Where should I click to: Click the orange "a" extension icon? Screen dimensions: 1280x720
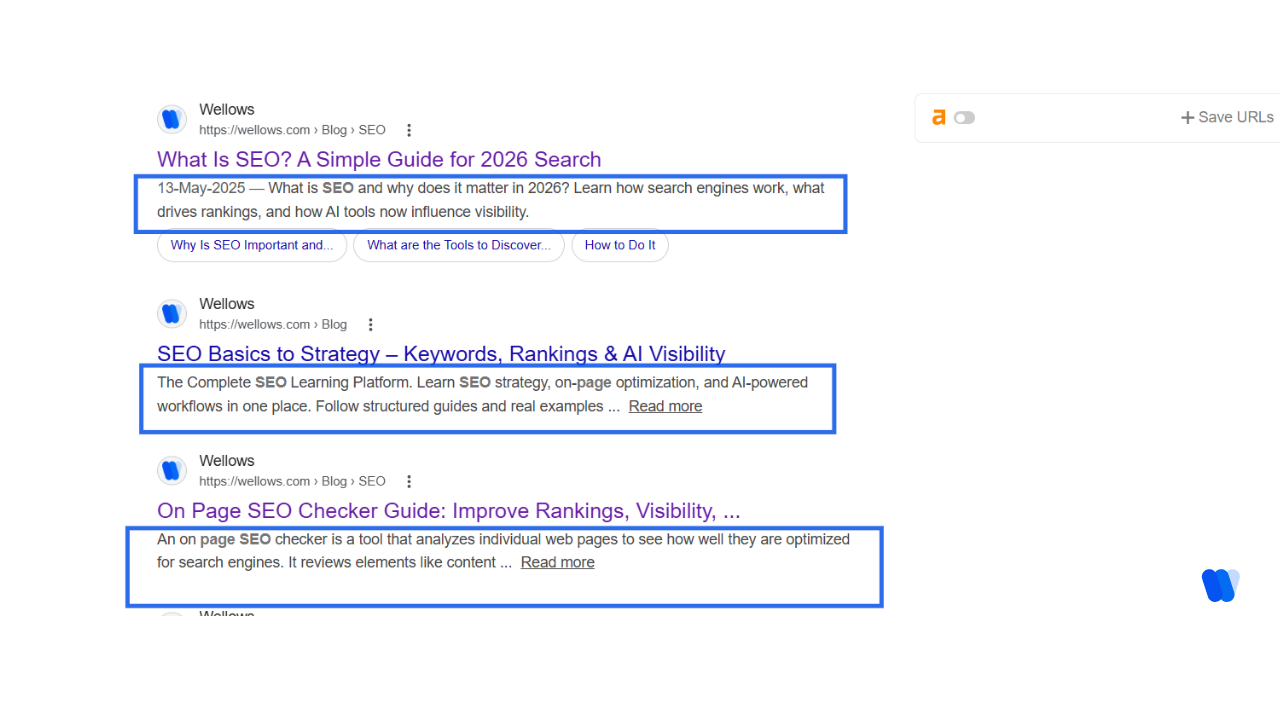coord(938,117)
